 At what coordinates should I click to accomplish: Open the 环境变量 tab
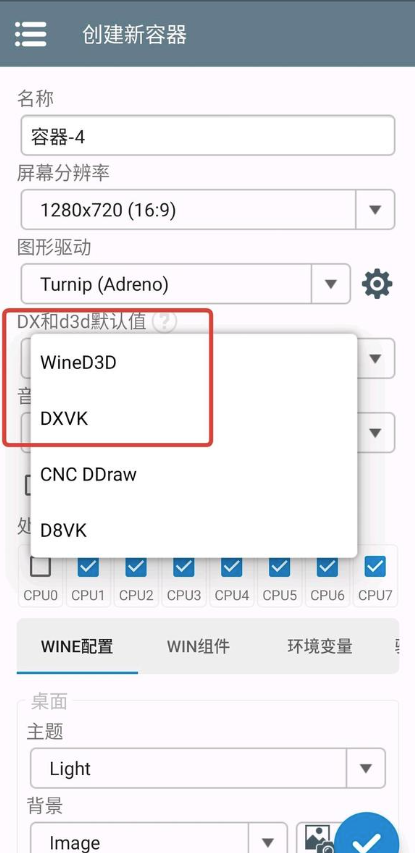point(320,646)
